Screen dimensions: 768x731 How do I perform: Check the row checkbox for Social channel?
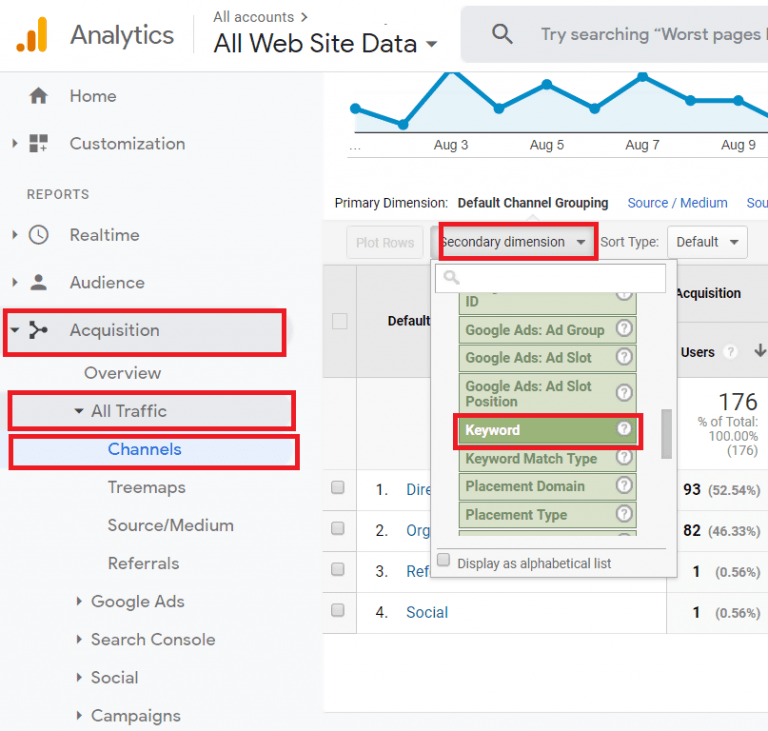click(338, 610)
